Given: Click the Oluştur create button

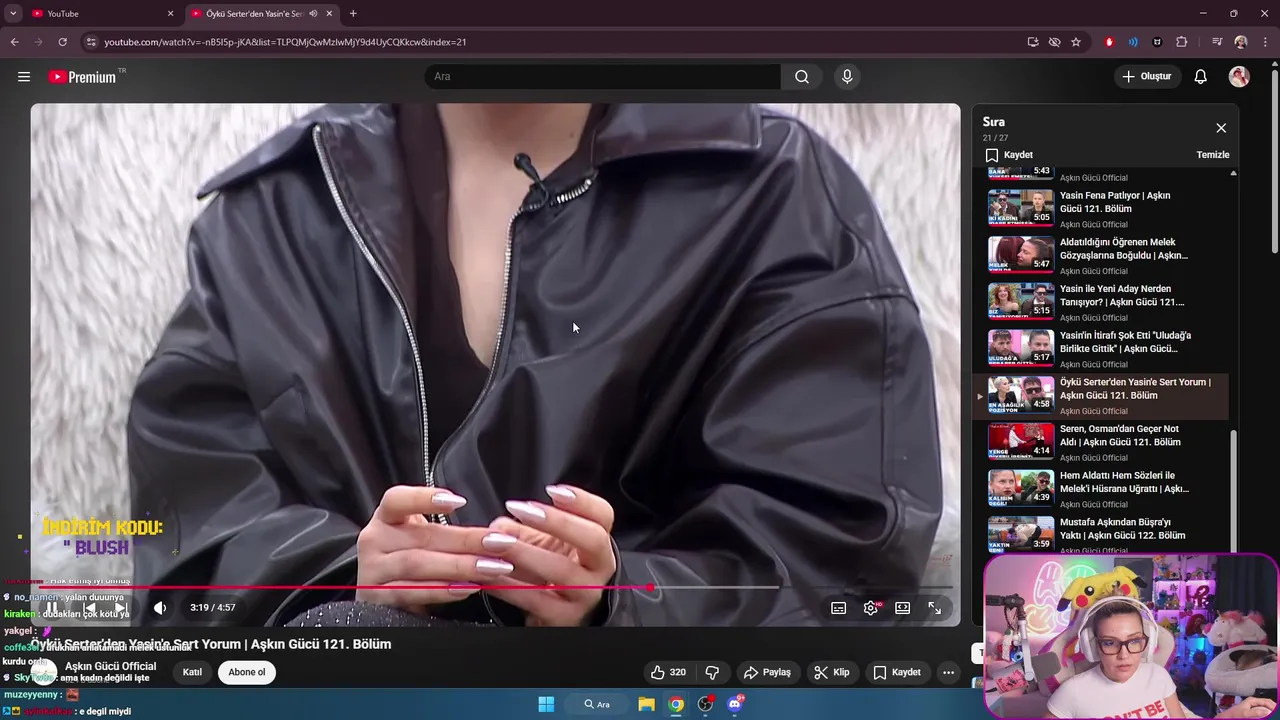Looking at the screenshot, I should tap(1146, 77).
